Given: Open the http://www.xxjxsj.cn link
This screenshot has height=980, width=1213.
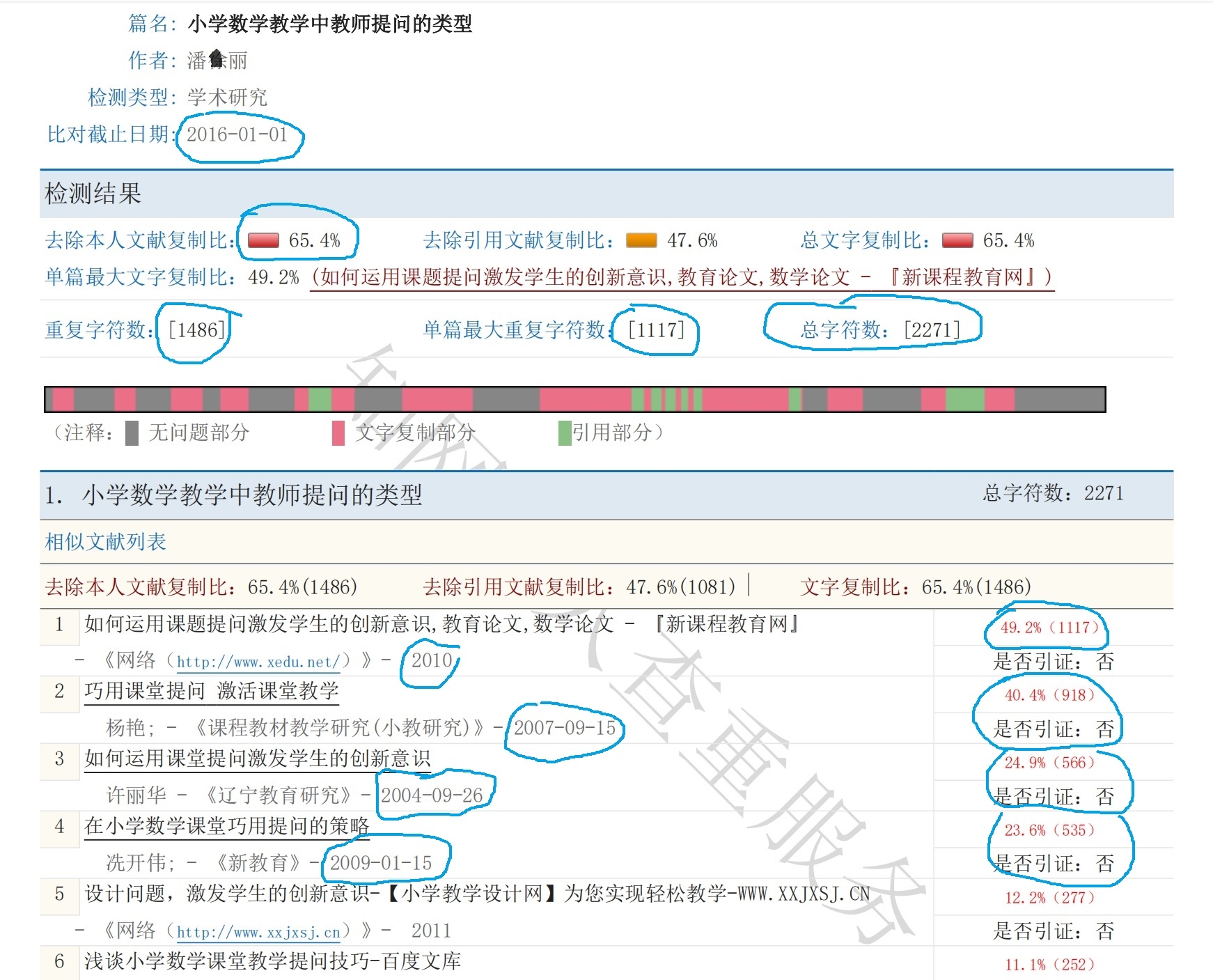Looking at the screenshot, I should click(x=258, y=932).
